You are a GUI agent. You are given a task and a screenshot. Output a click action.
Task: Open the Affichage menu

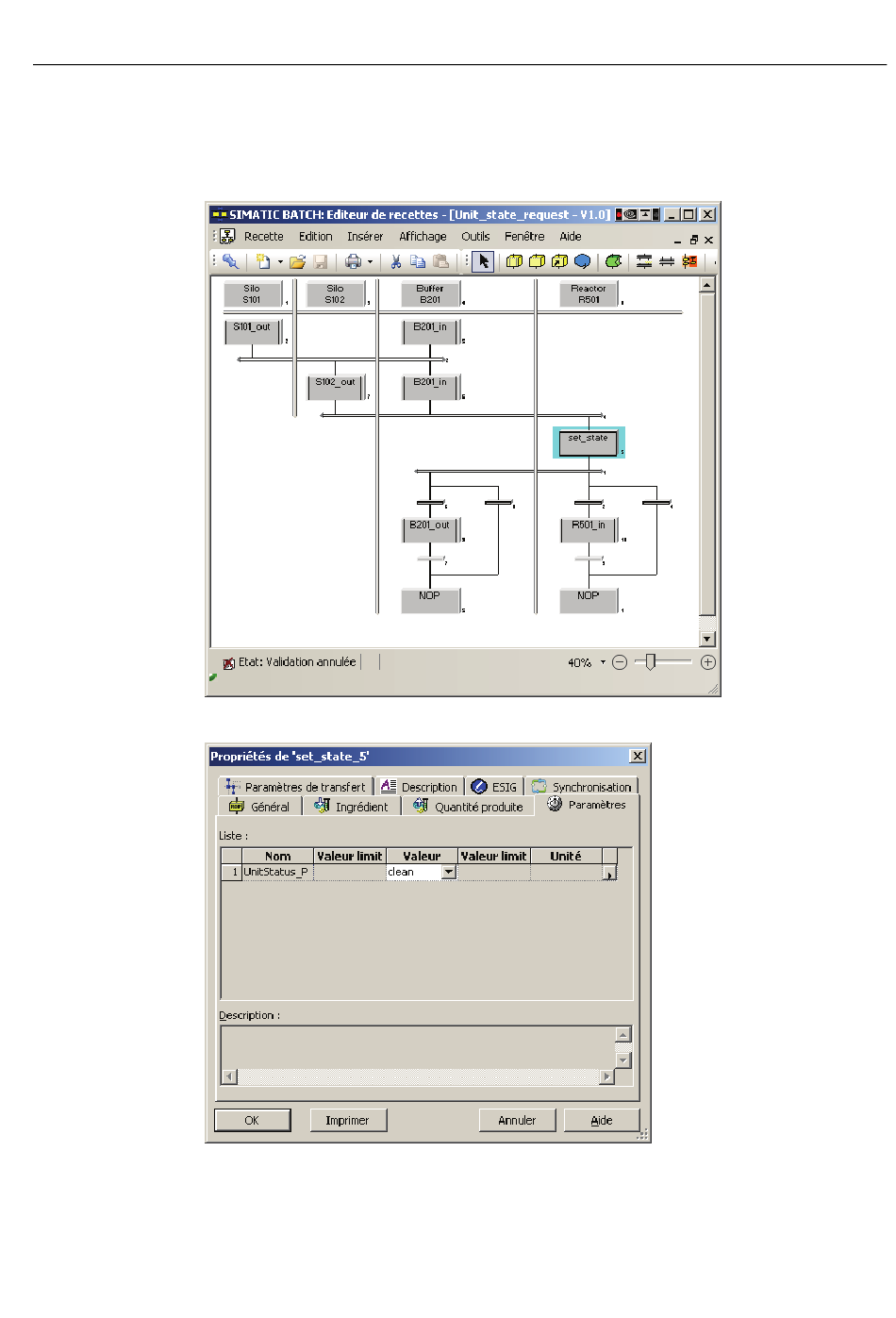pos(423,237)
